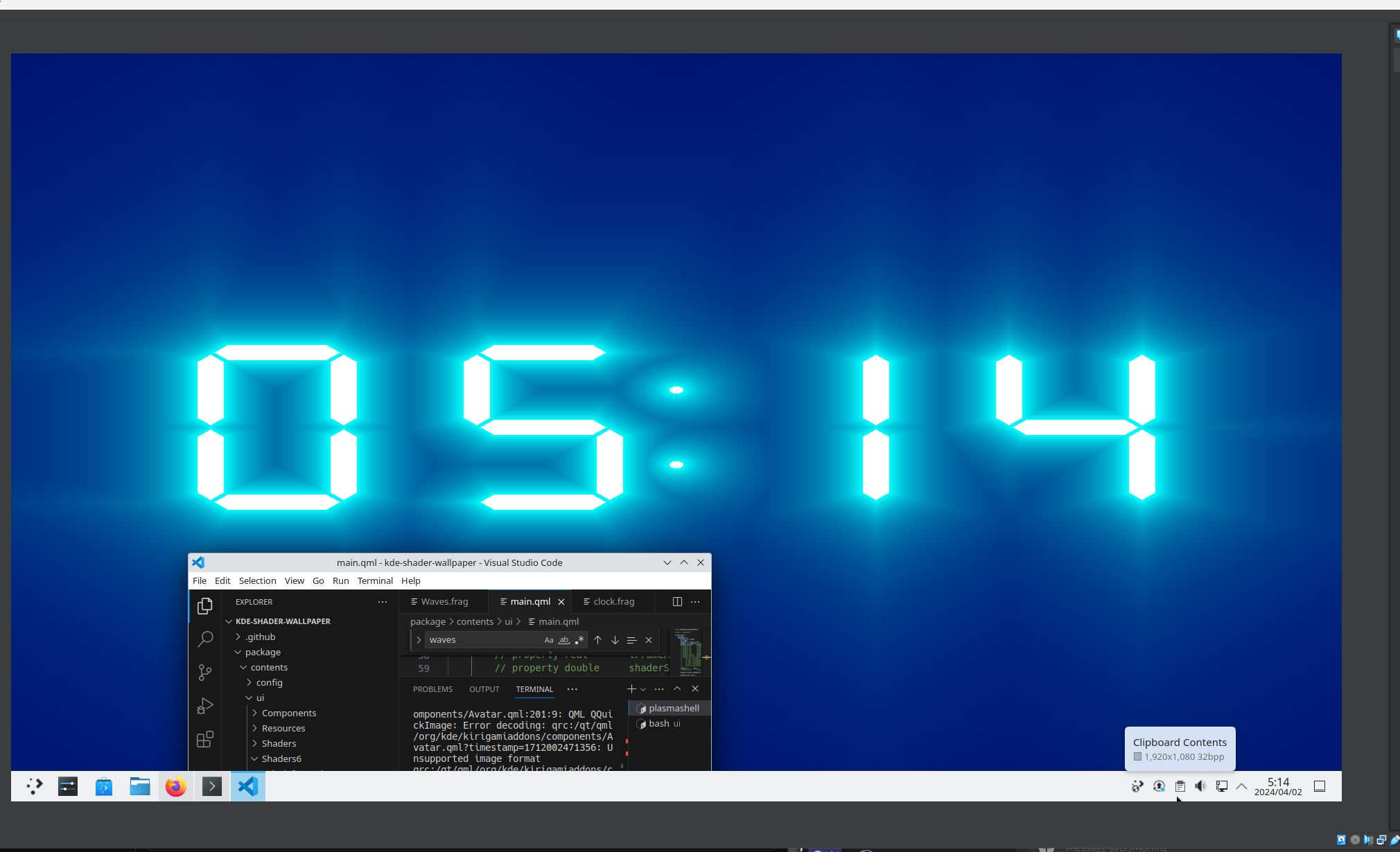1400x852 pixels.
Task: Open the terminal panel views and more actions menu
Action: click(659, 689)
